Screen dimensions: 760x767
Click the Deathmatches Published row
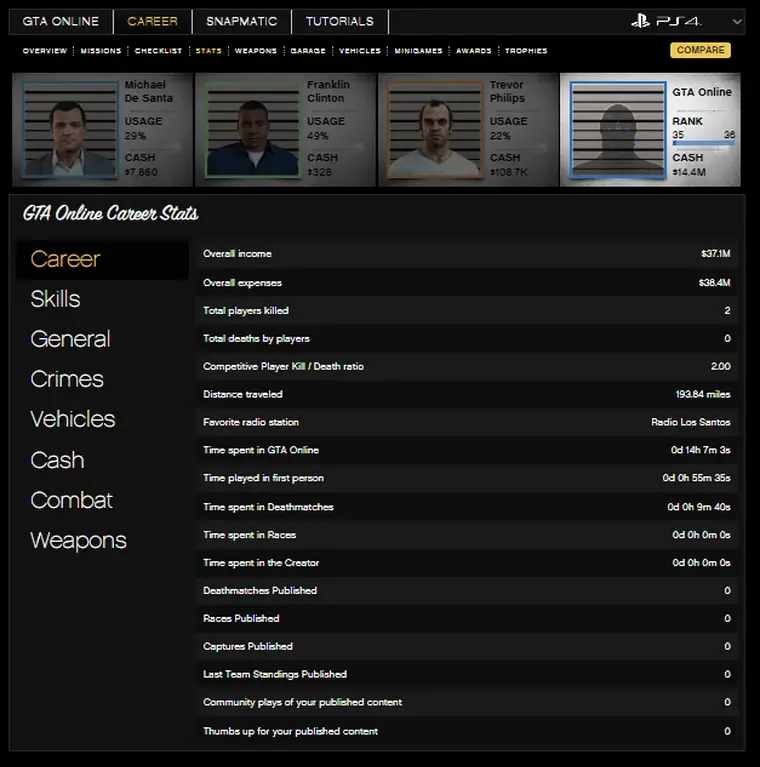(x=467, y=590)
